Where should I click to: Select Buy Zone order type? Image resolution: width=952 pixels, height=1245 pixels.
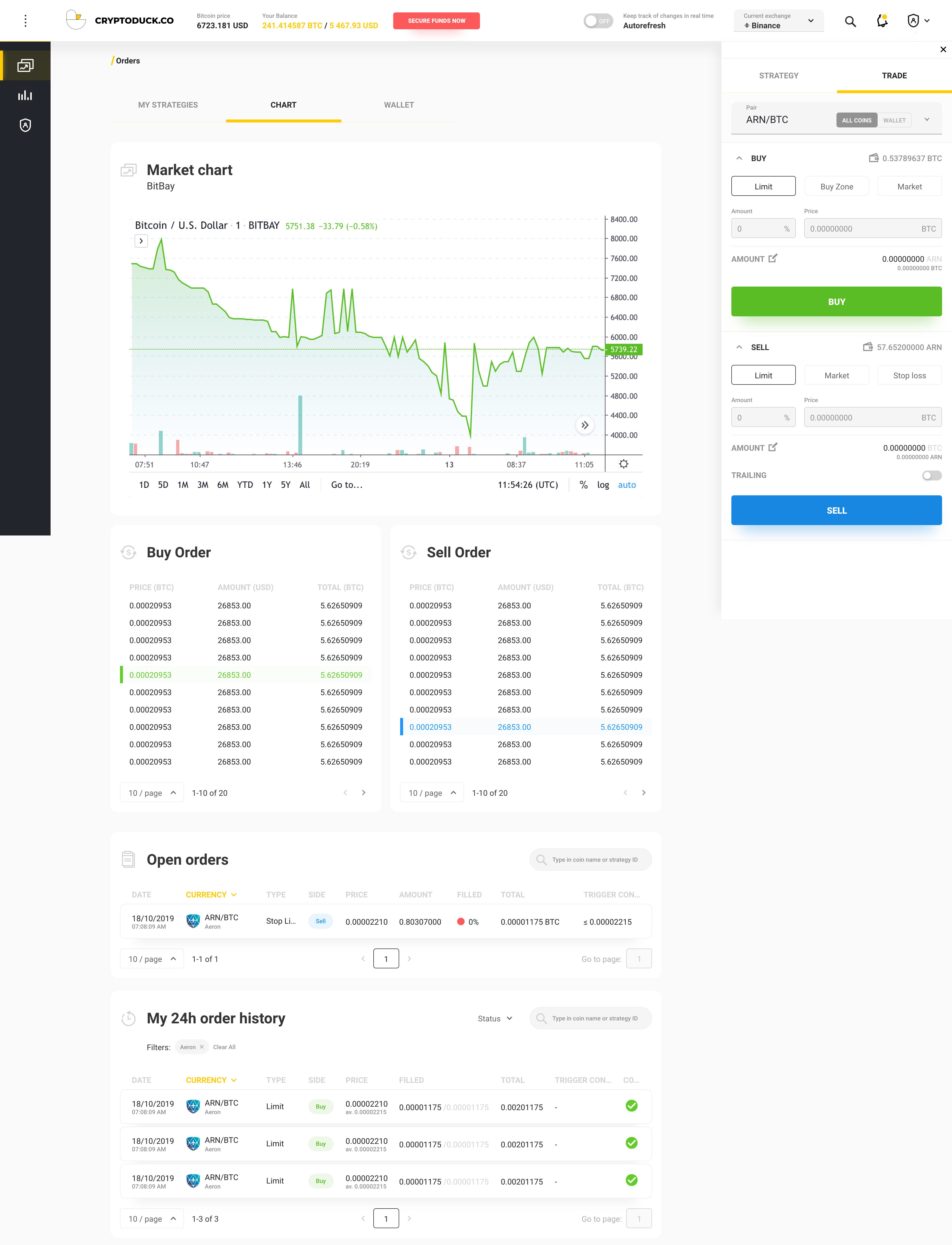(836, 186)
